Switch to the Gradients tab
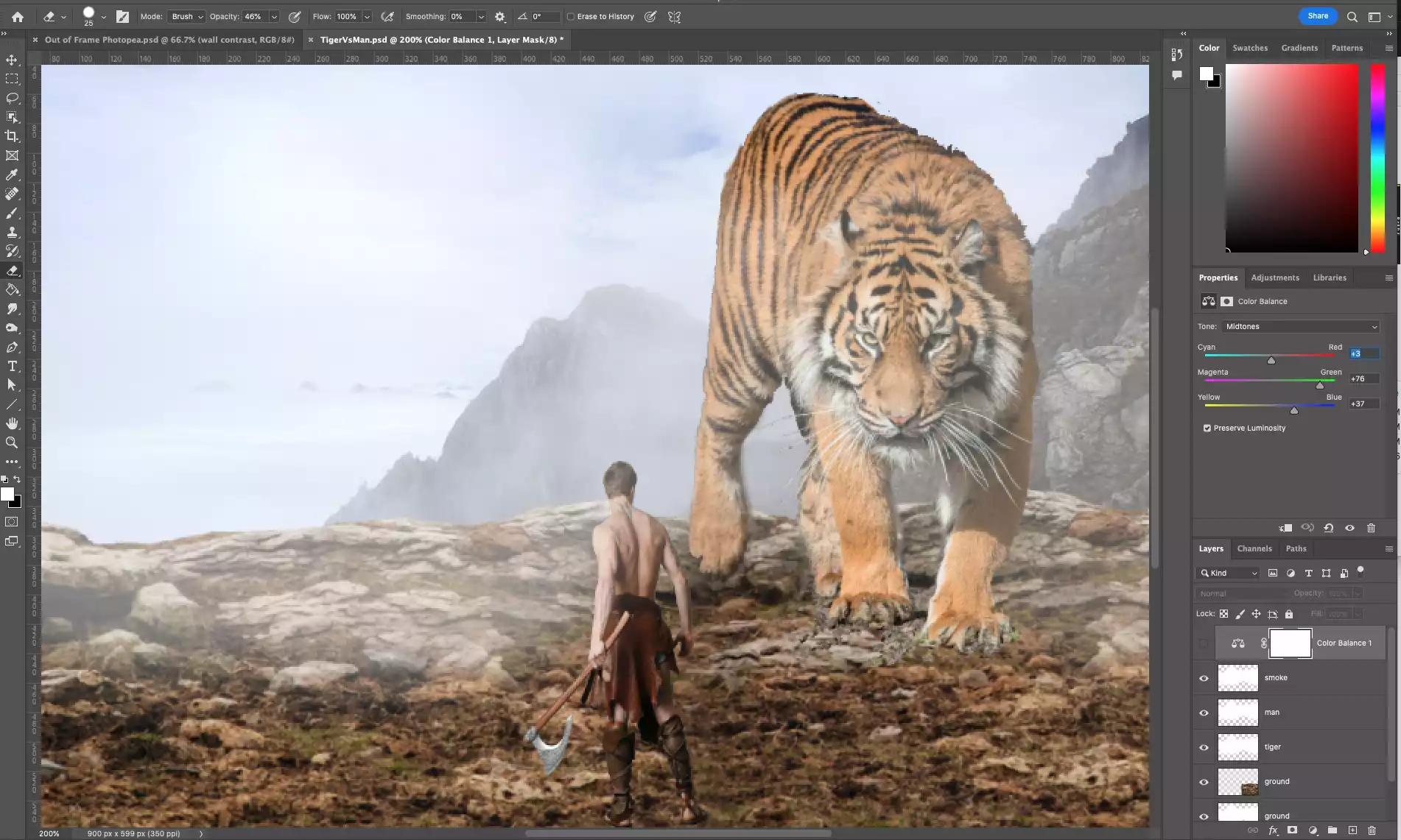The image size is (1401, 840). (1299, 48)
